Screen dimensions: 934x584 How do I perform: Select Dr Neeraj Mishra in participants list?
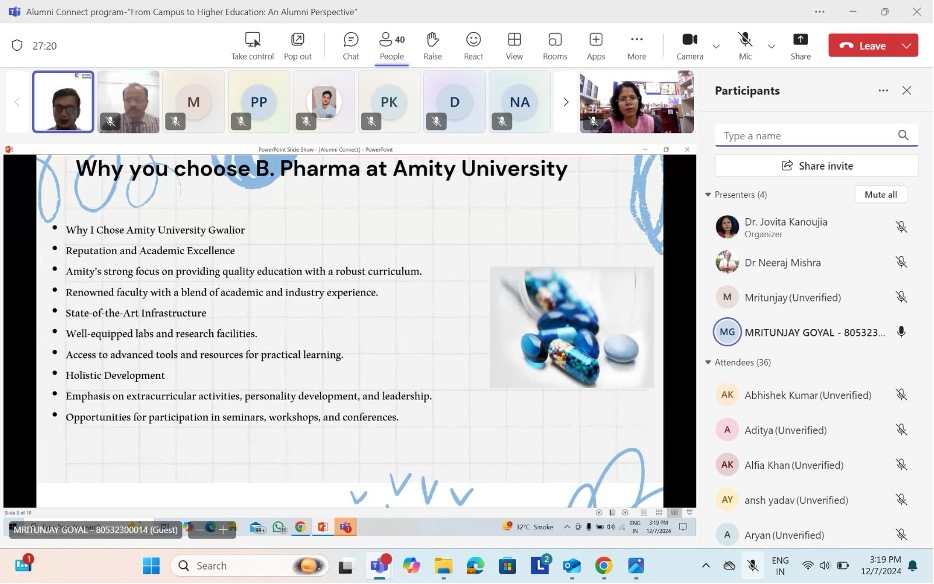(x=813, y=262)
